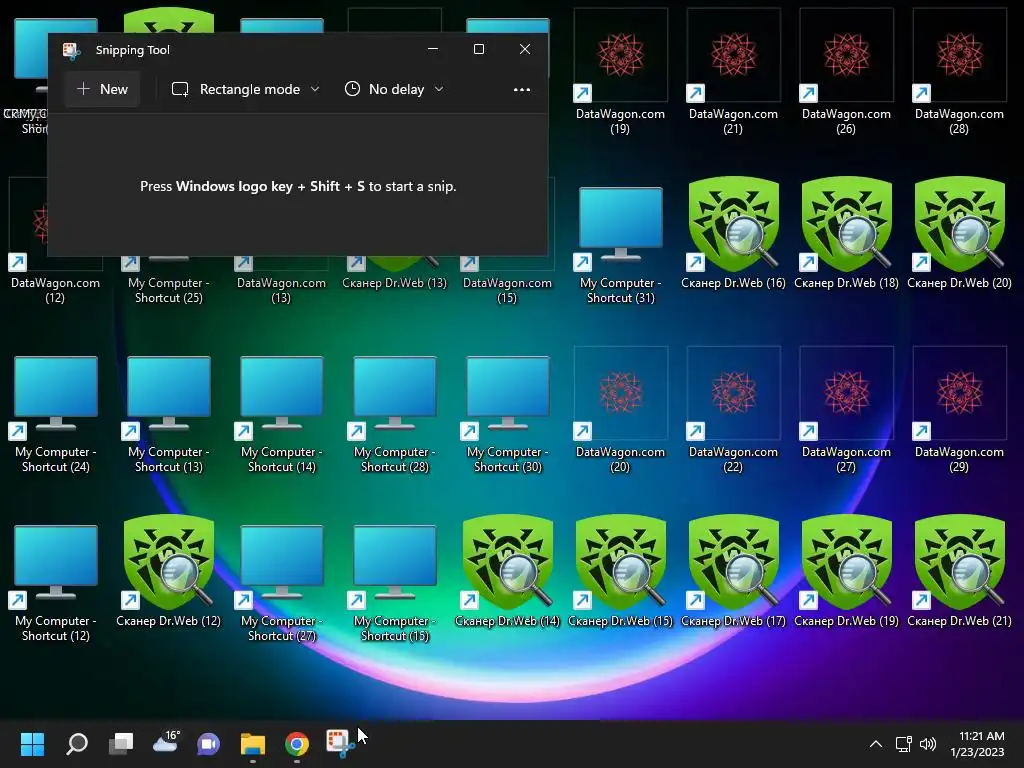Viewport: 1024px width, 768px height.
Task: Click the DataWagon.com (15) label
Action: click(x=507, y=290)
